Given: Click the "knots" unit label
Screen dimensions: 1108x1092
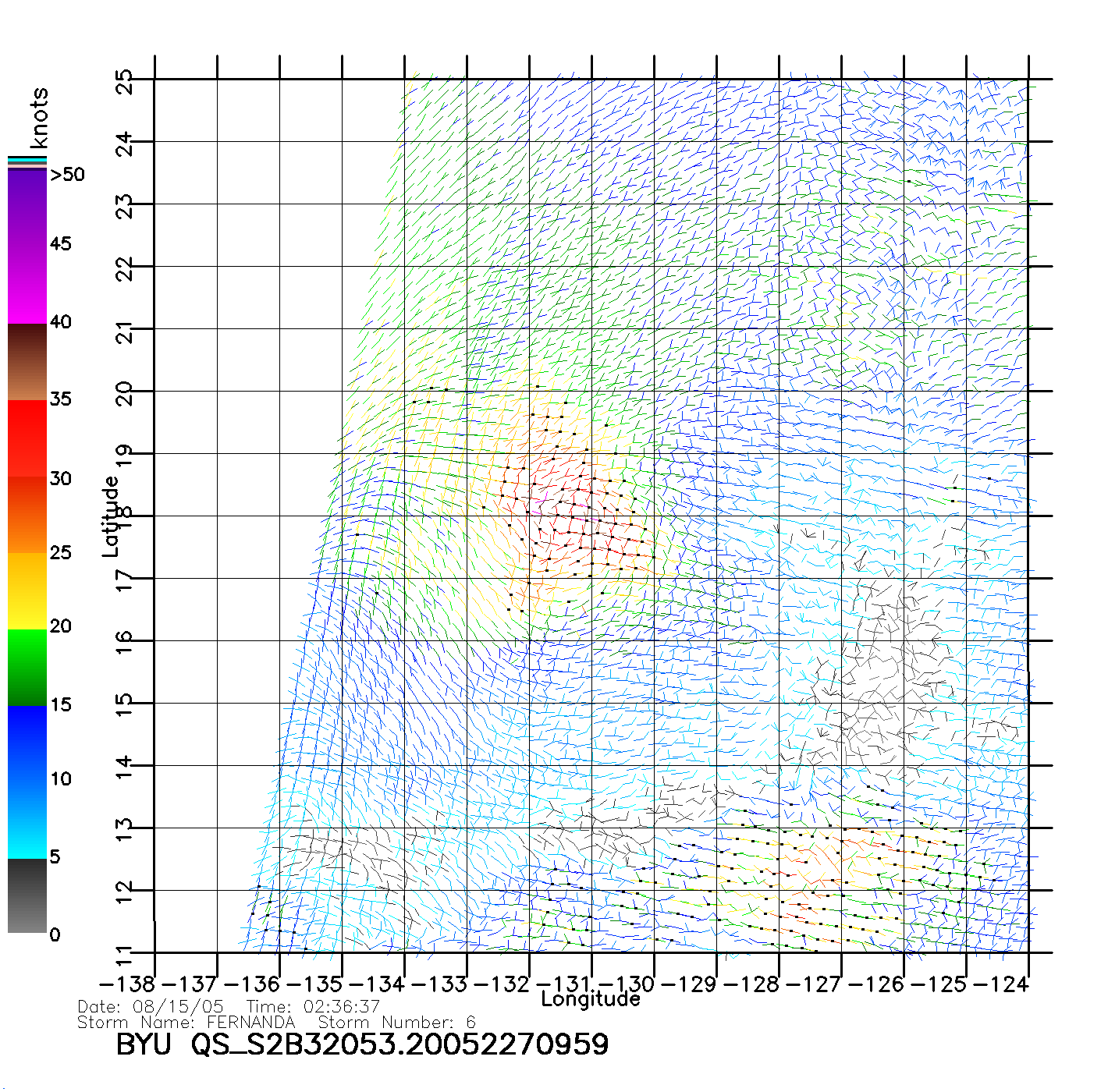Looking at the screenshot, I should 39,118.
